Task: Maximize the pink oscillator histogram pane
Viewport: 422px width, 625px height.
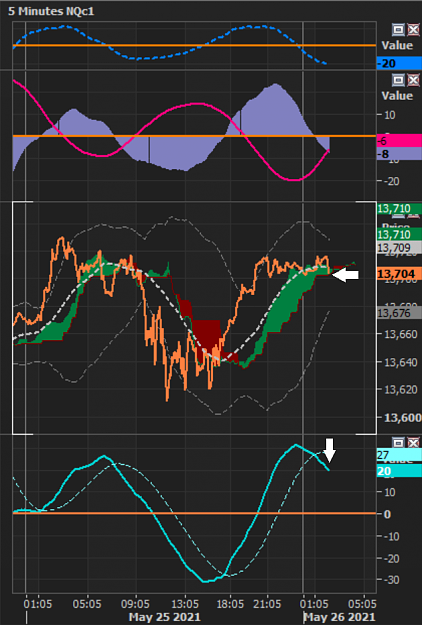Action: (398, 80)
